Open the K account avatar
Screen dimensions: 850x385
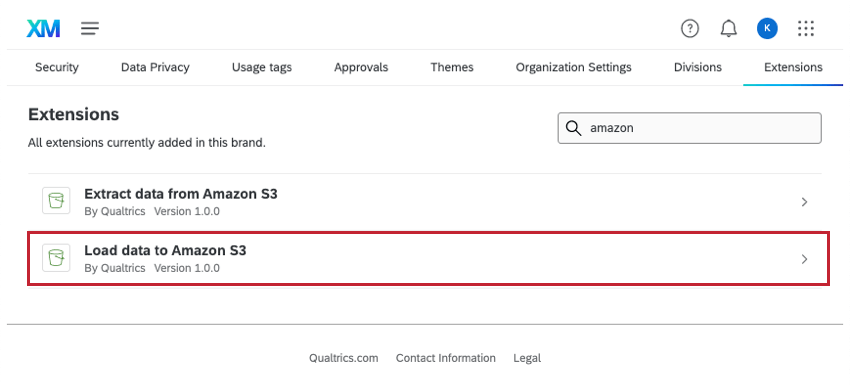click(767, 28)
